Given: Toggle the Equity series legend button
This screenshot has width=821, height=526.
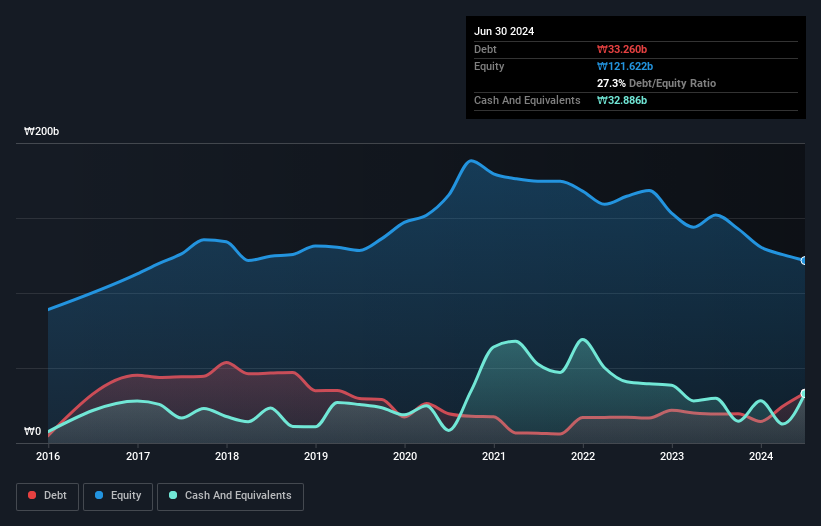Looking at the screenshot, I should (x=118, y=496).
